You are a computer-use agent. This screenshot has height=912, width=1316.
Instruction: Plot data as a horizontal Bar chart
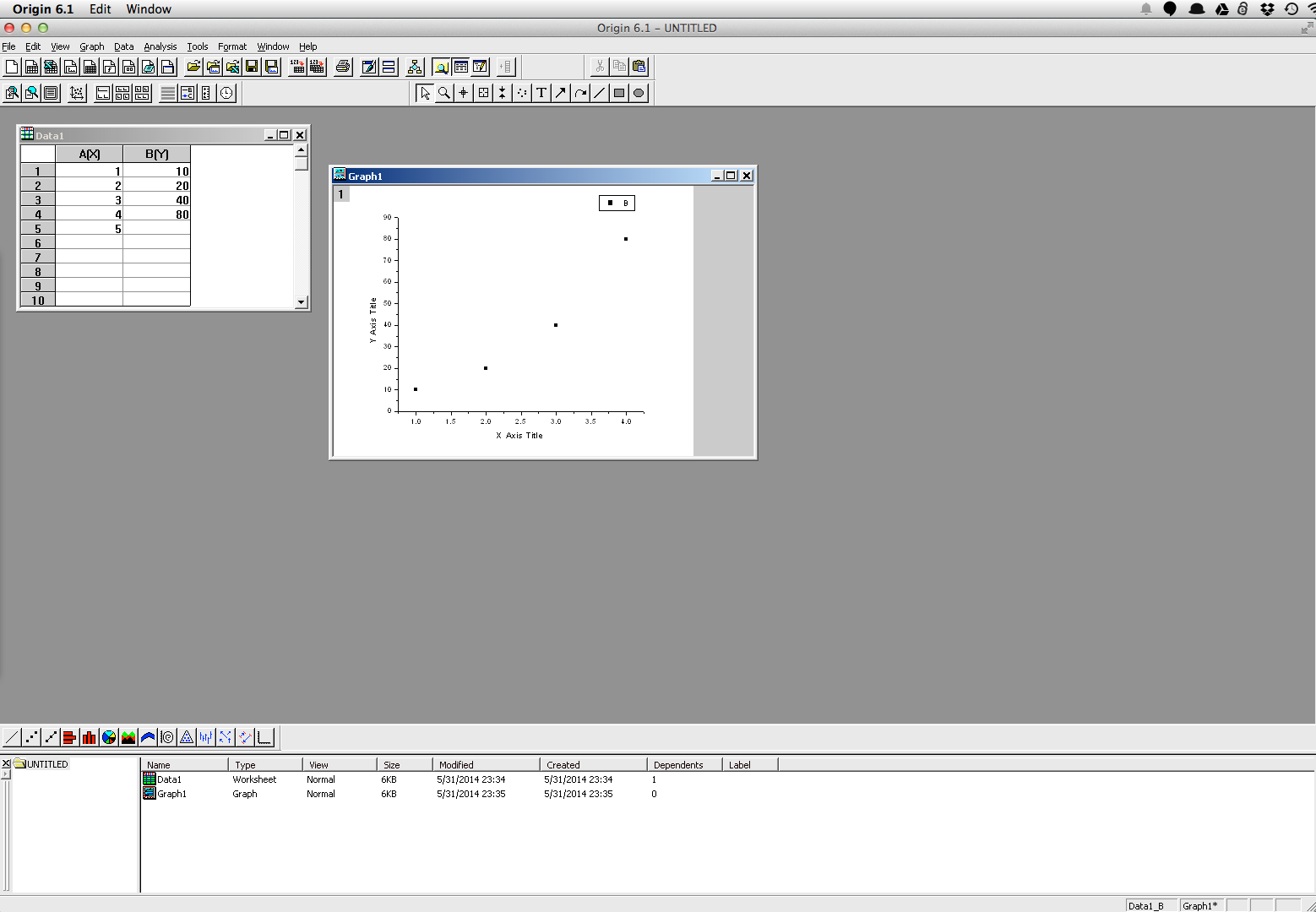[x=70, y=737]
